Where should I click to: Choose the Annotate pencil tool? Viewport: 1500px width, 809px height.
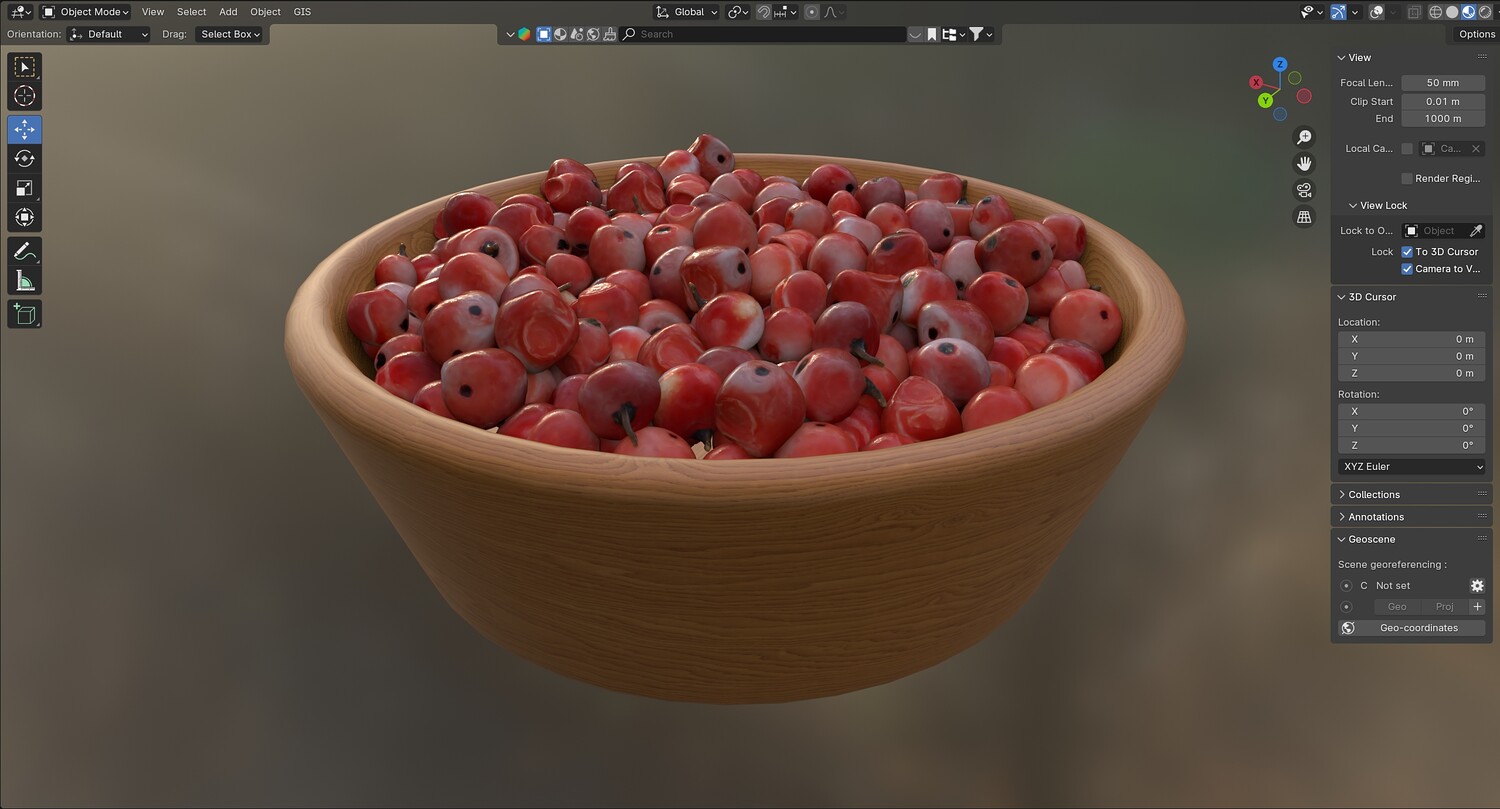click(25, 251)
